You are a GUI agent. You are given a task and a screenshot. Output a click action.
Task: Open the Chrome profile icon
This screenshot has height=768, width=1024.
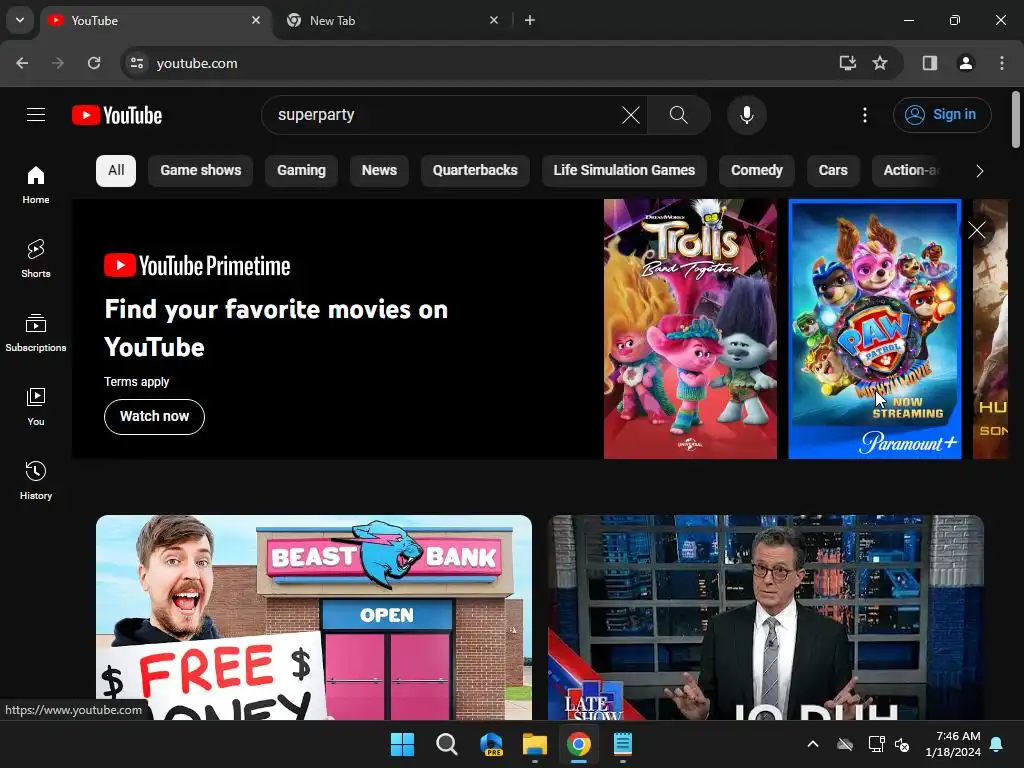pyautogui.click(x=966, y=63)
